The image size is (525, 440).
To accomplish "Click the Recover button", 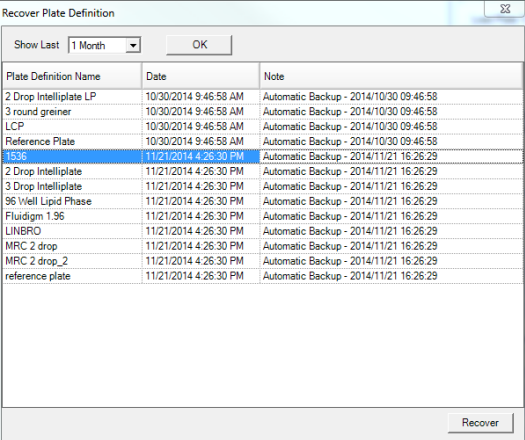I will pyautogui.click(x=480, y=423).
